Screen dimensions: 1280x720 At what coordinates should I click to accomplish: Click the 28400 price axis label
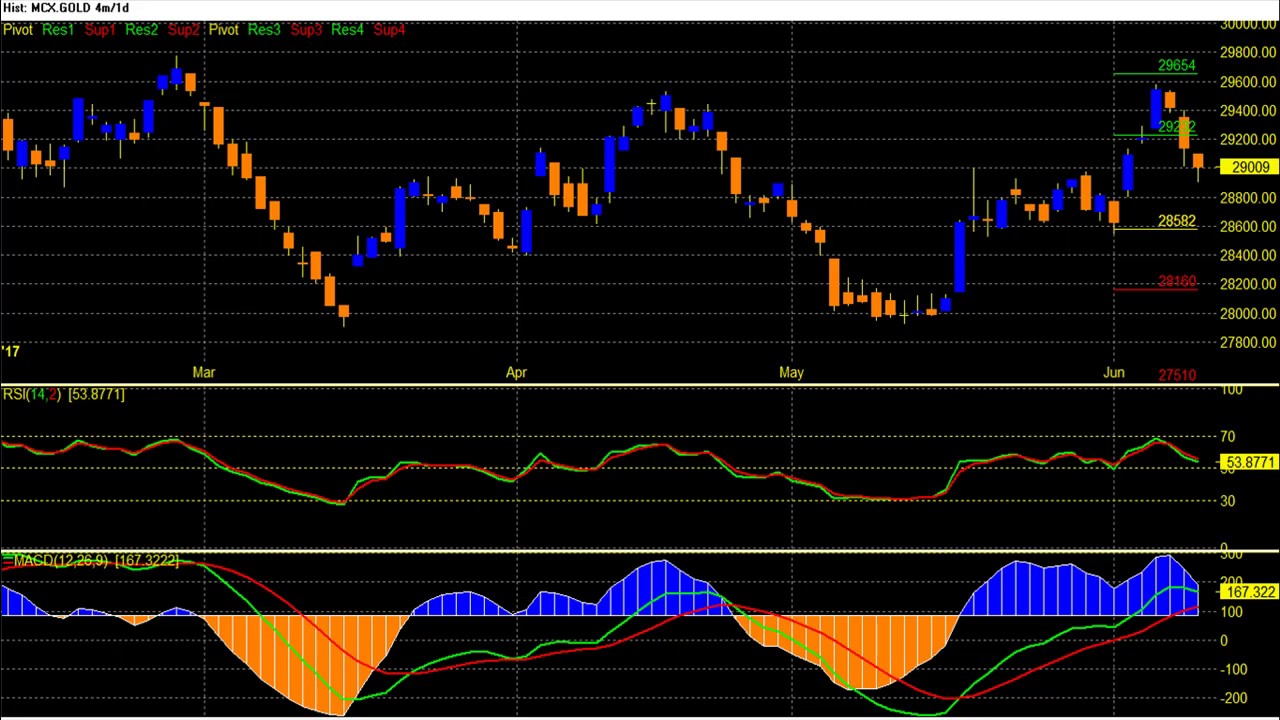pos(1248,255)
